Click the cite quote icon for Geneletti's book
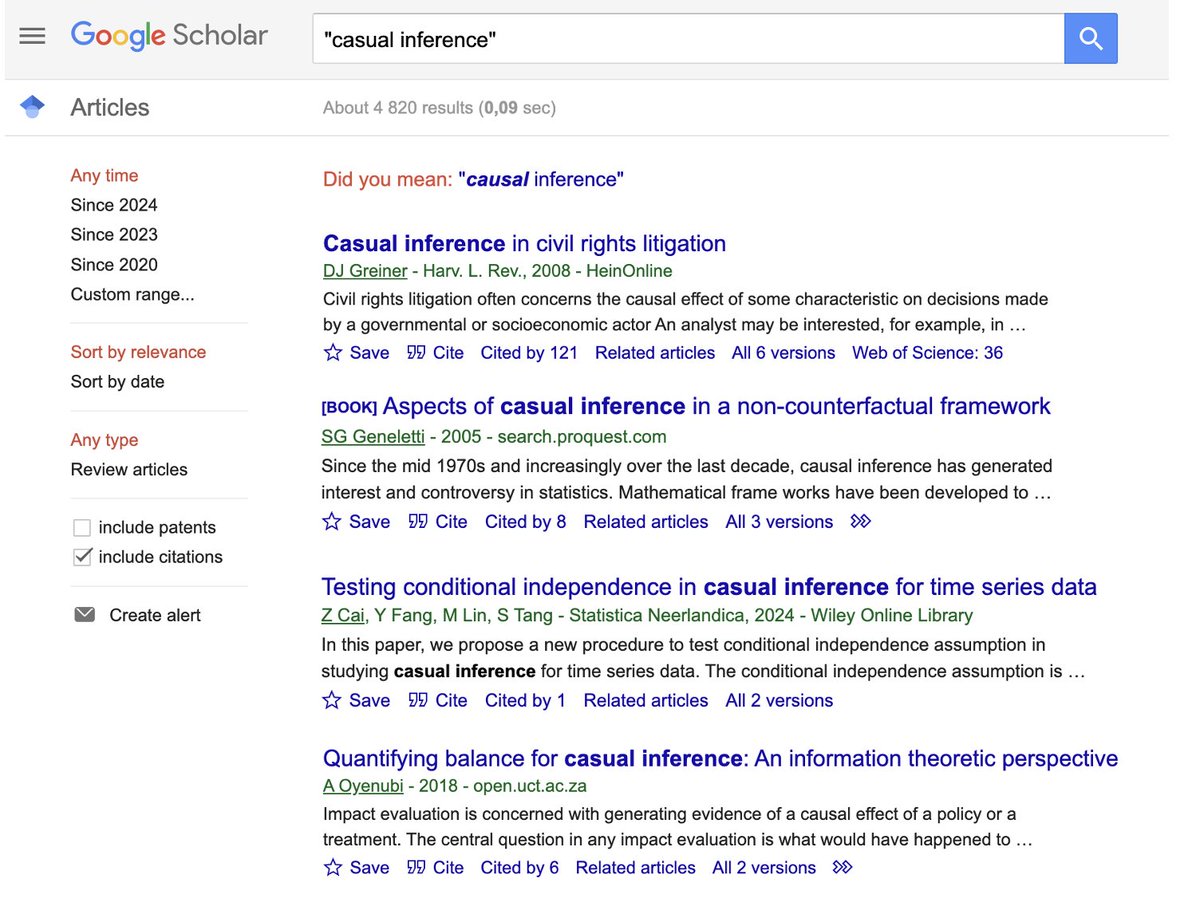Viewport: 1200px width, 906px height. 417,522
